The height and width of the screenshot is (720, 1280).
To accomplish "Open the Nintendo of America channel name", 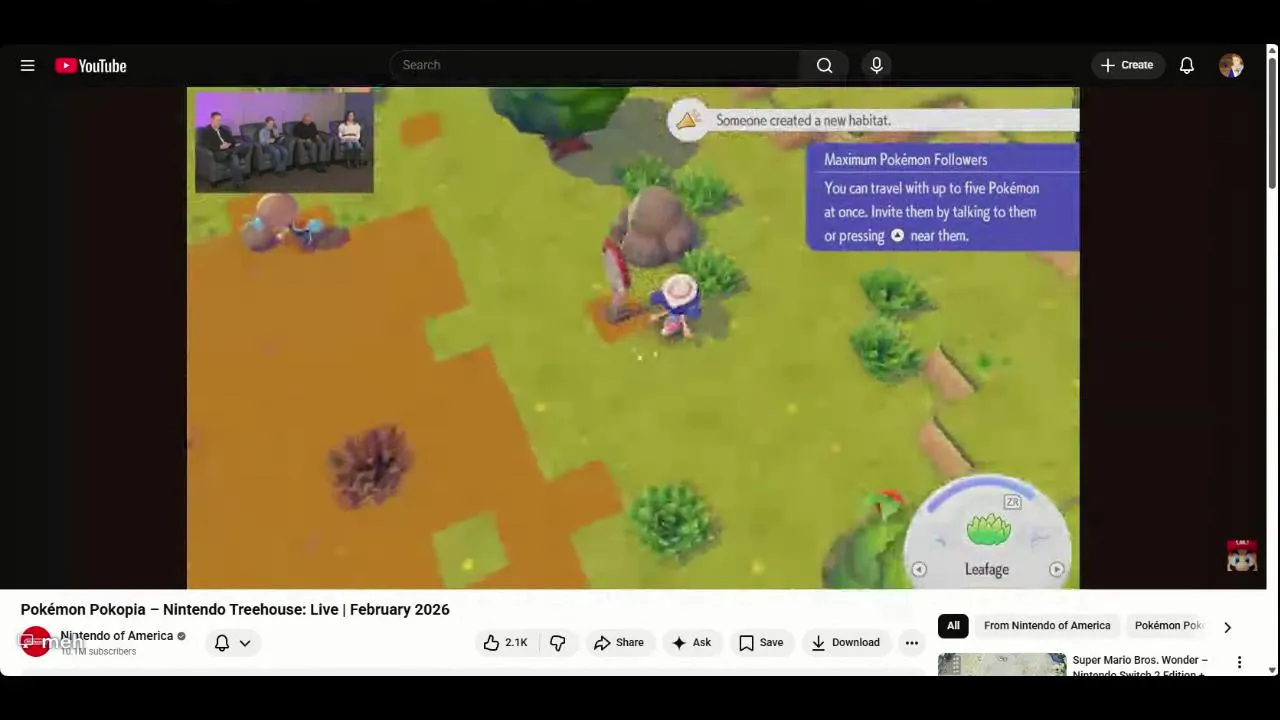I will (117, 636).
